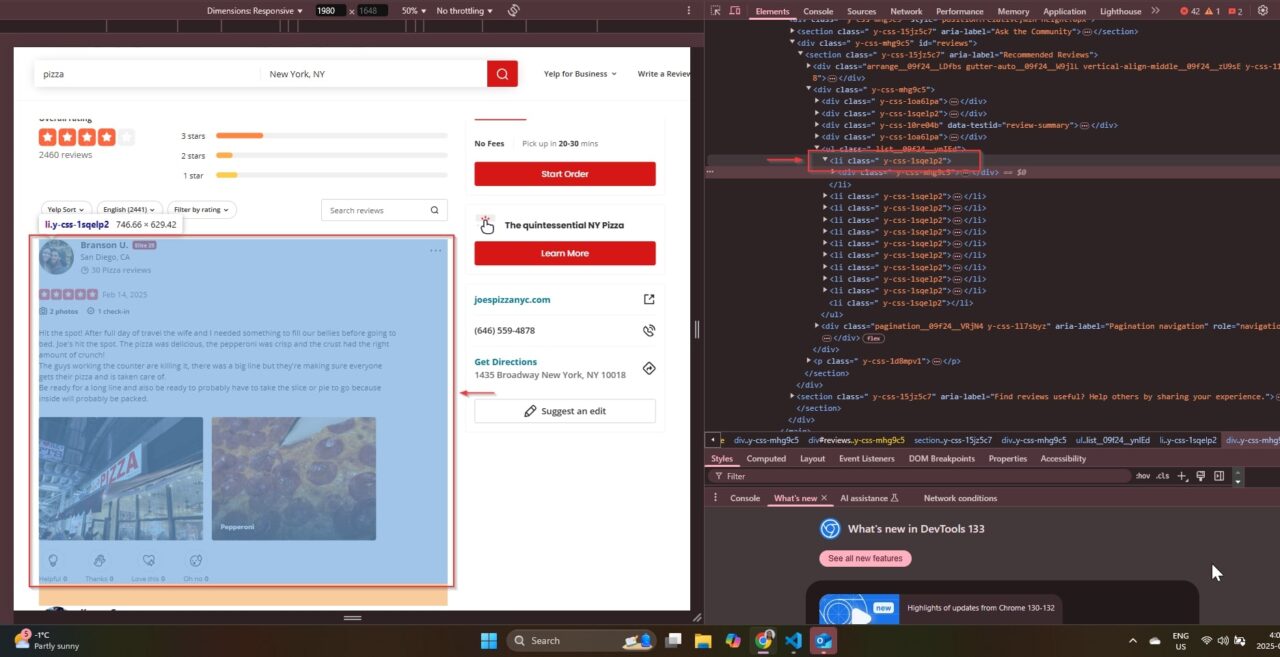Click the new style rule plus icon
This screenshot has width=1280, height=657.
coord(1182,476)
